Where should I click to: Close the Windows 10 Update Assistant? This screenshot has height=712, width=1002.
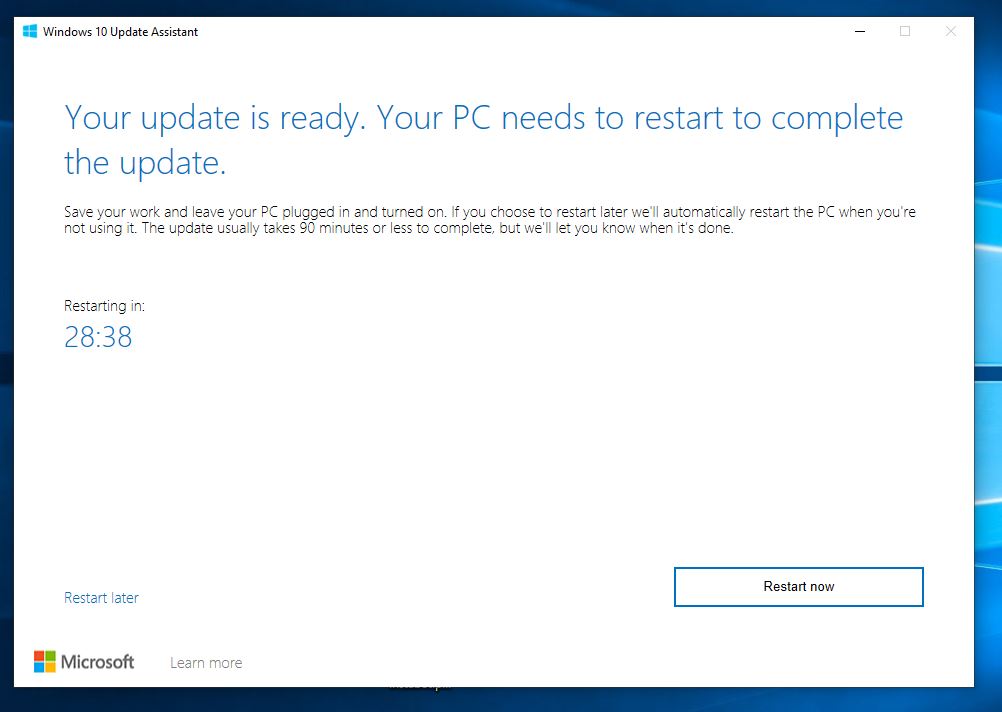coord(951,31)
